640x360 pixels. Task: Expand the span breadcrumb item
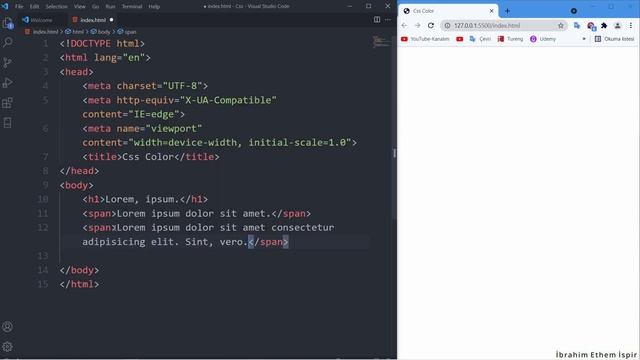pos(127,31)
